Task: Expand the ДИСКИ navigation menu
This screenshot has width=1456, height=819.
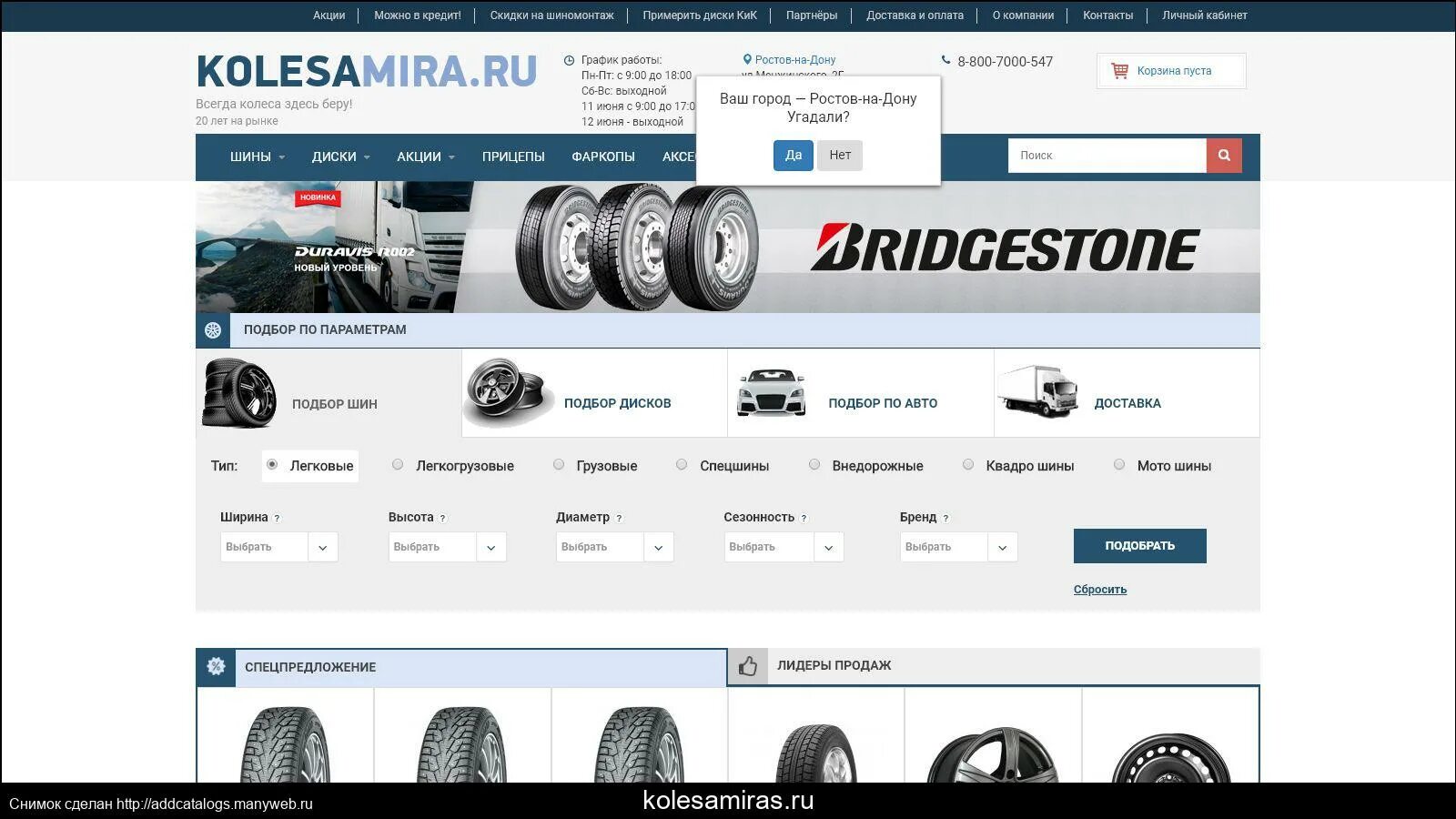Action: coord(341,157)
